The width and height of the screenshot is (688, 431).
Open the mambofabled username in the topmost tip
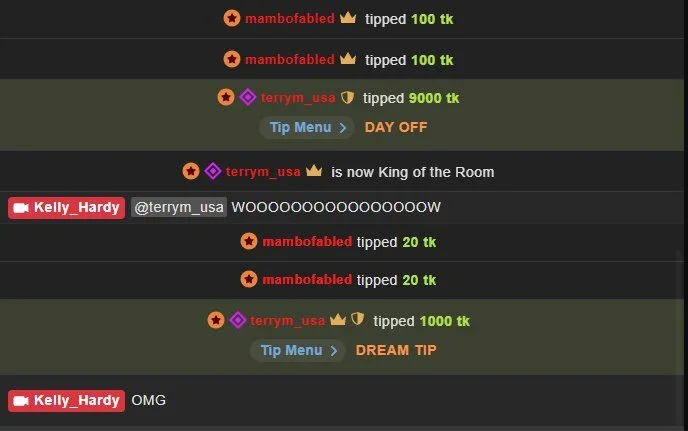(290, 18)
